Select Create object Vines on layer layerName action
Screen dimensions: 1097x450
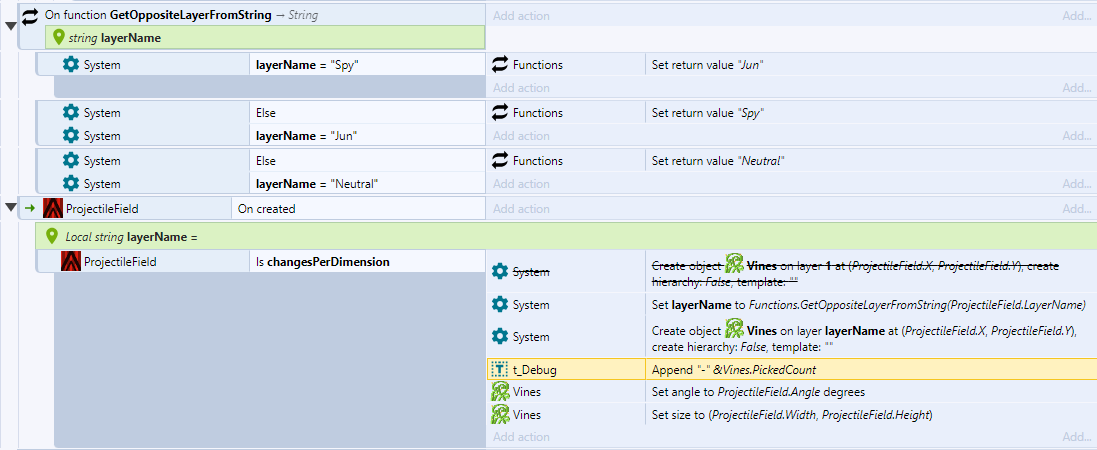pyautogui.click(x=870, y=337)
